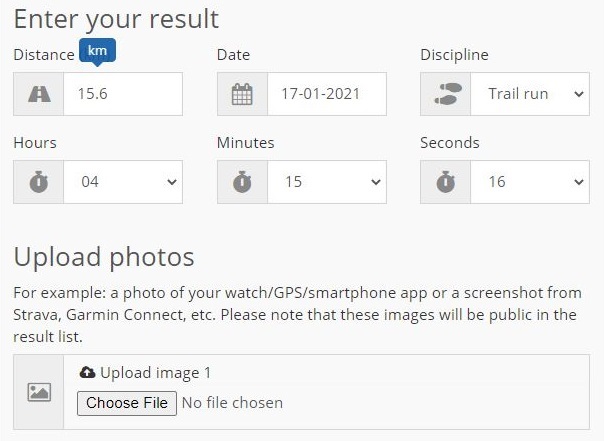Open the Seconds dropdown showing 16
The height and width of the screenshot is (441, 604).
530,182
